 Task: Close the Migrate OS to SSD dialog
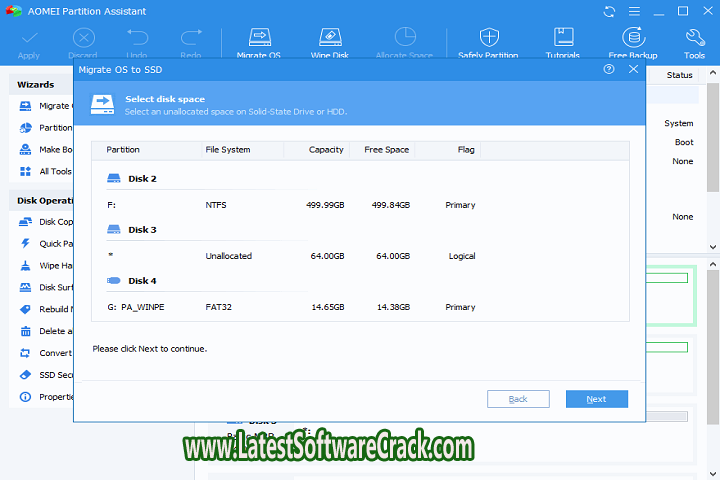coord(633,69)
